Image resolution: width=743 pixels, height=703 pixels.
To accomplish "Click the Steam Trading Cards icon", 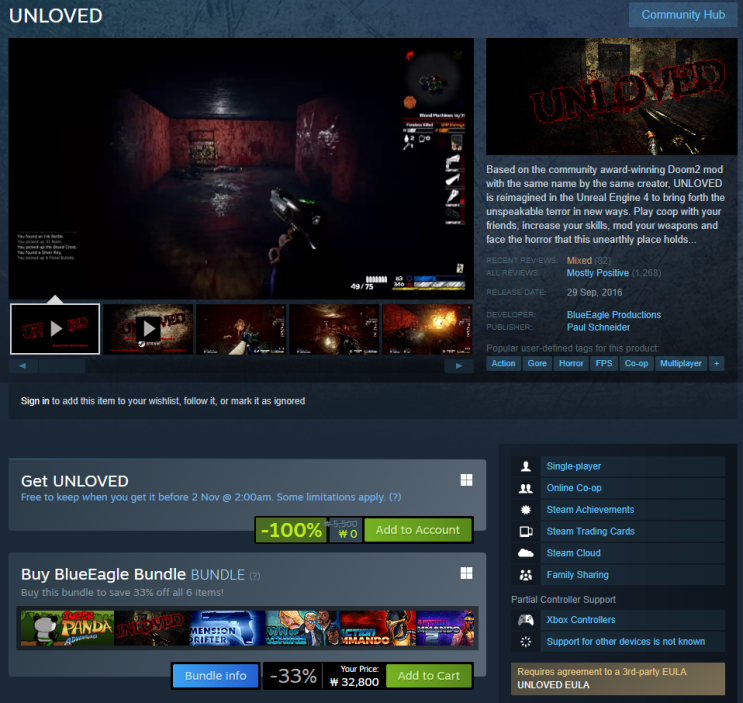I will [x=526, y=532].
